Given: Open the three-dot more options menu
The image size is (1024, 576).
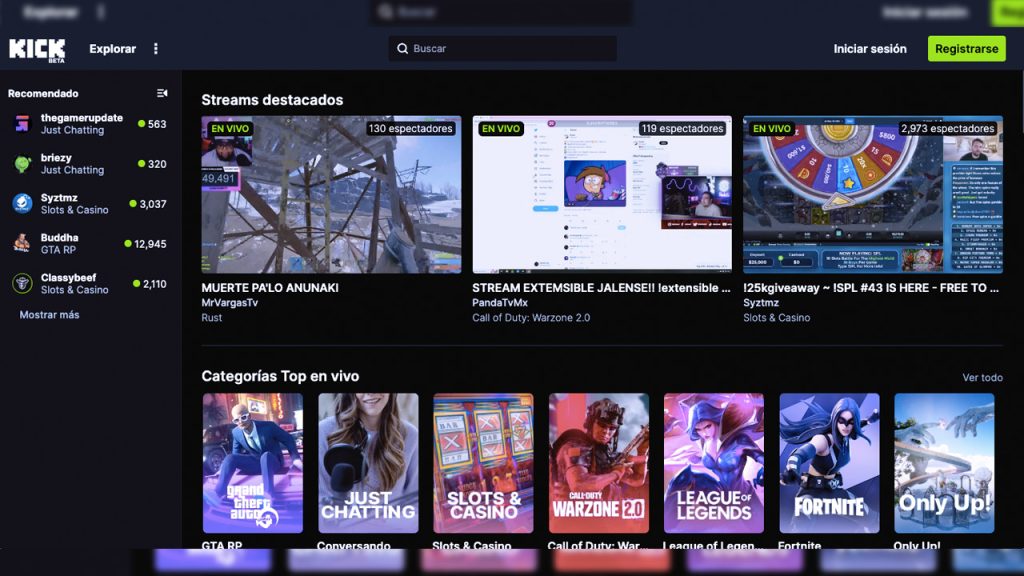Looking at the screenshot, I should pos(156,49).
